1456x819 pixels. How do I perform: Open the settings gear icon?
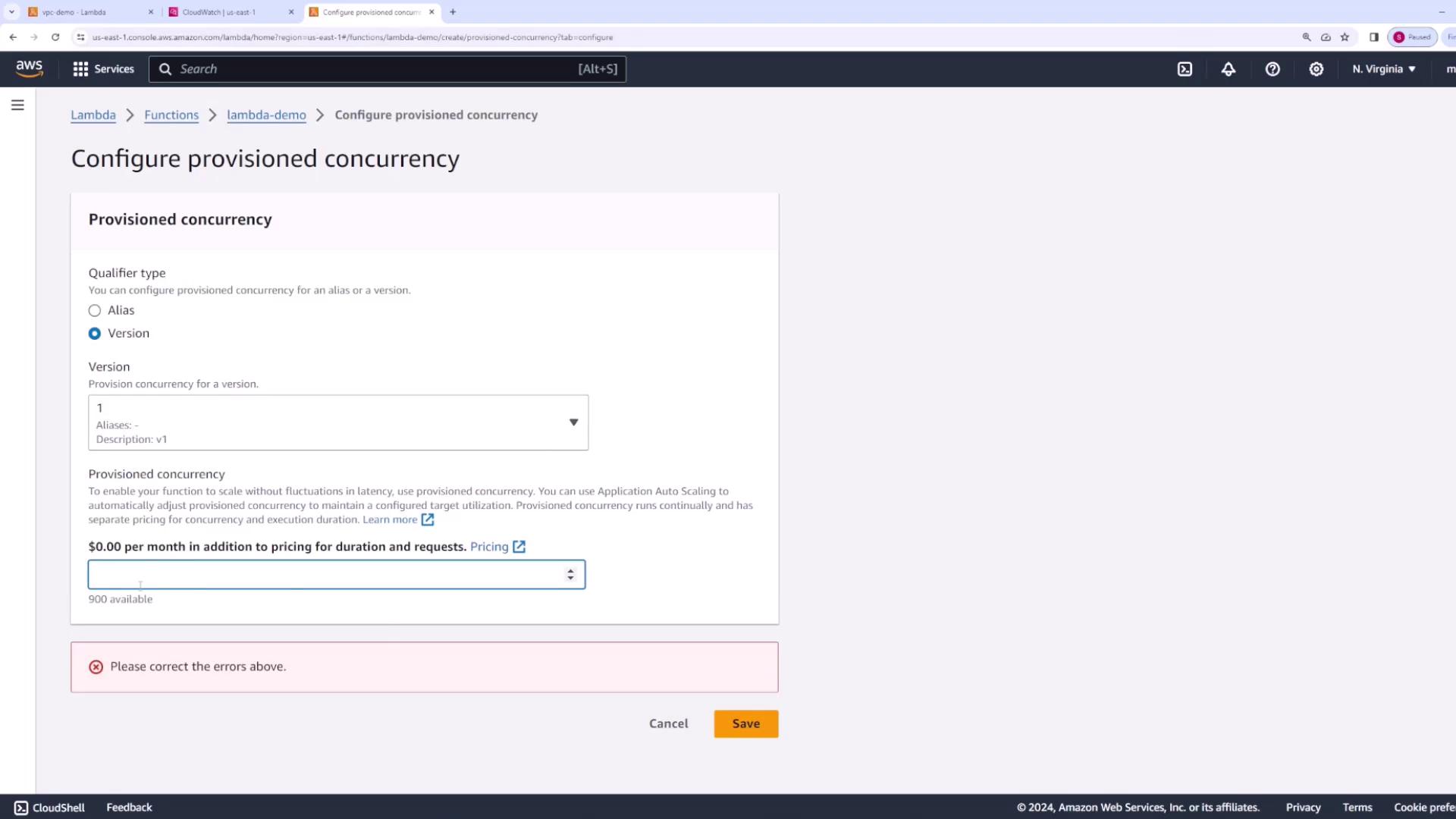pyautogui.click(x=1316, y=69)
